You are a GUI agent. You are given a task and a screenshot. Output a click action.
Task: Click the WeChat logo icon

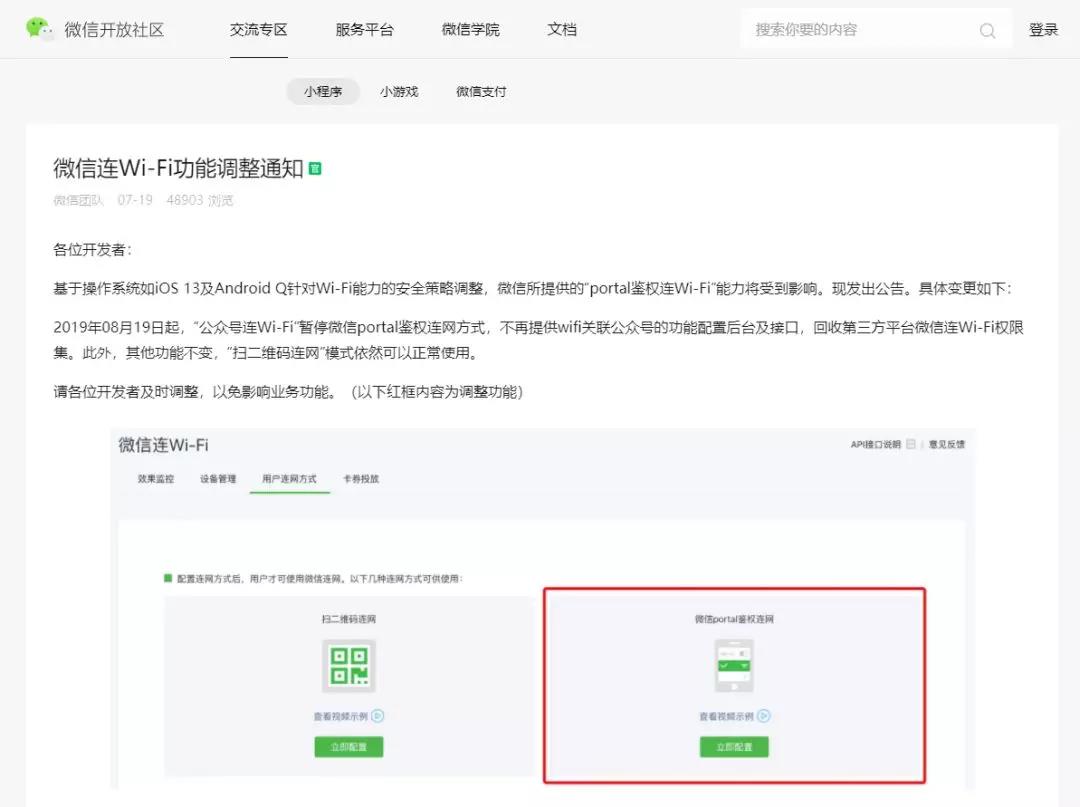(39, 29)
